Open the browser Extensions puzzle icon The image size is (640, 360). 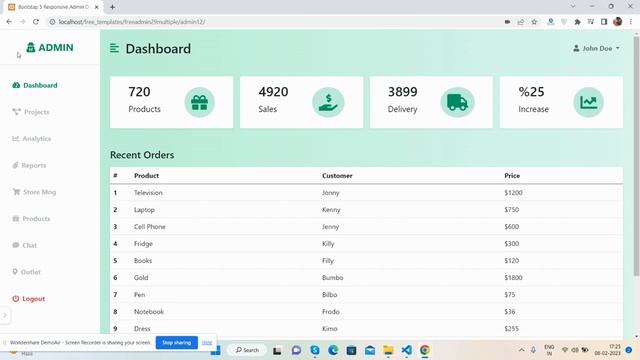tap(578, 22)
